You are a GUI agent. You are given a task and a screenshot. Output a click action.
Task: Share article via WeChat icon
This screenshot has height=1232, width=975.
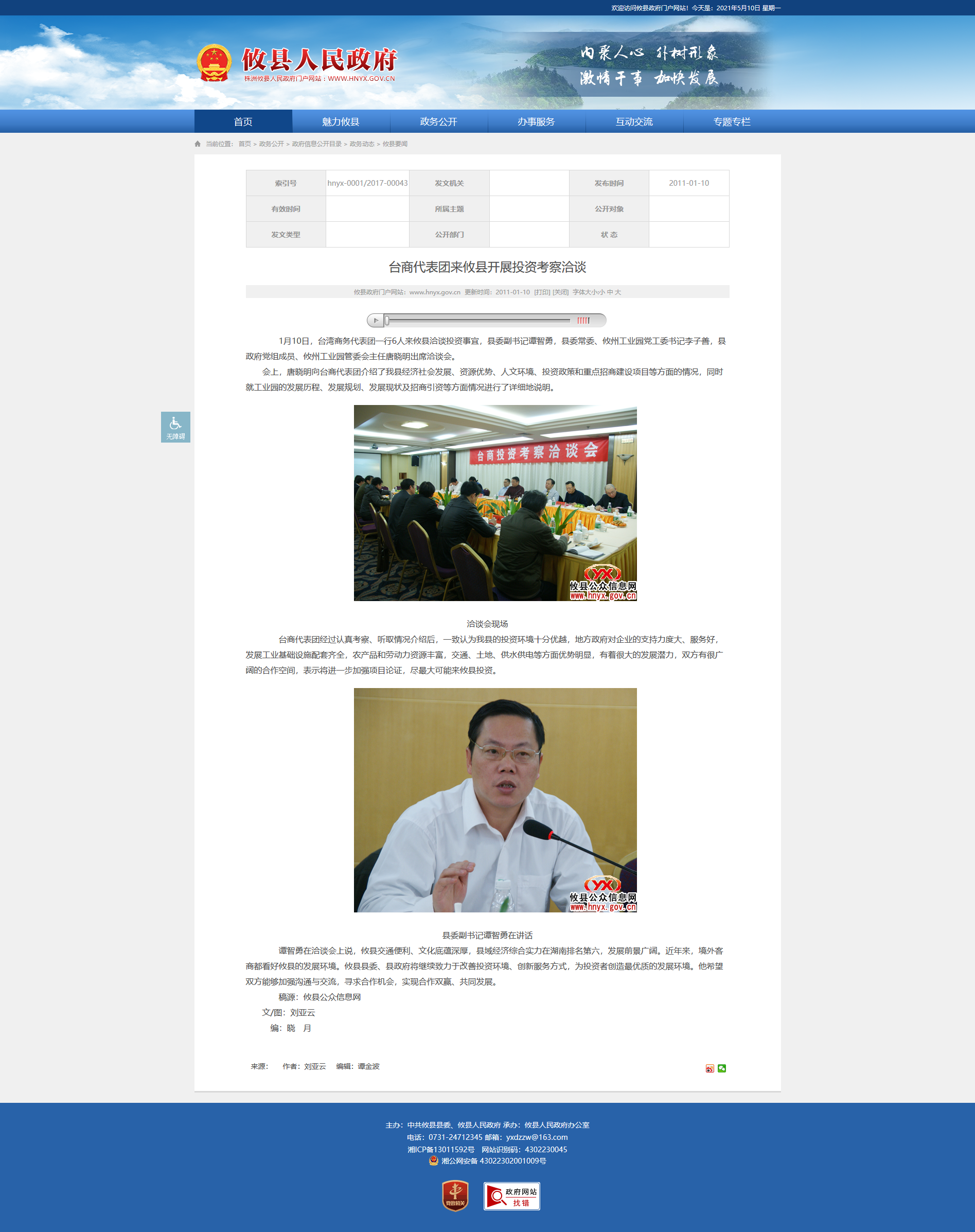(x=721, y=1068)
